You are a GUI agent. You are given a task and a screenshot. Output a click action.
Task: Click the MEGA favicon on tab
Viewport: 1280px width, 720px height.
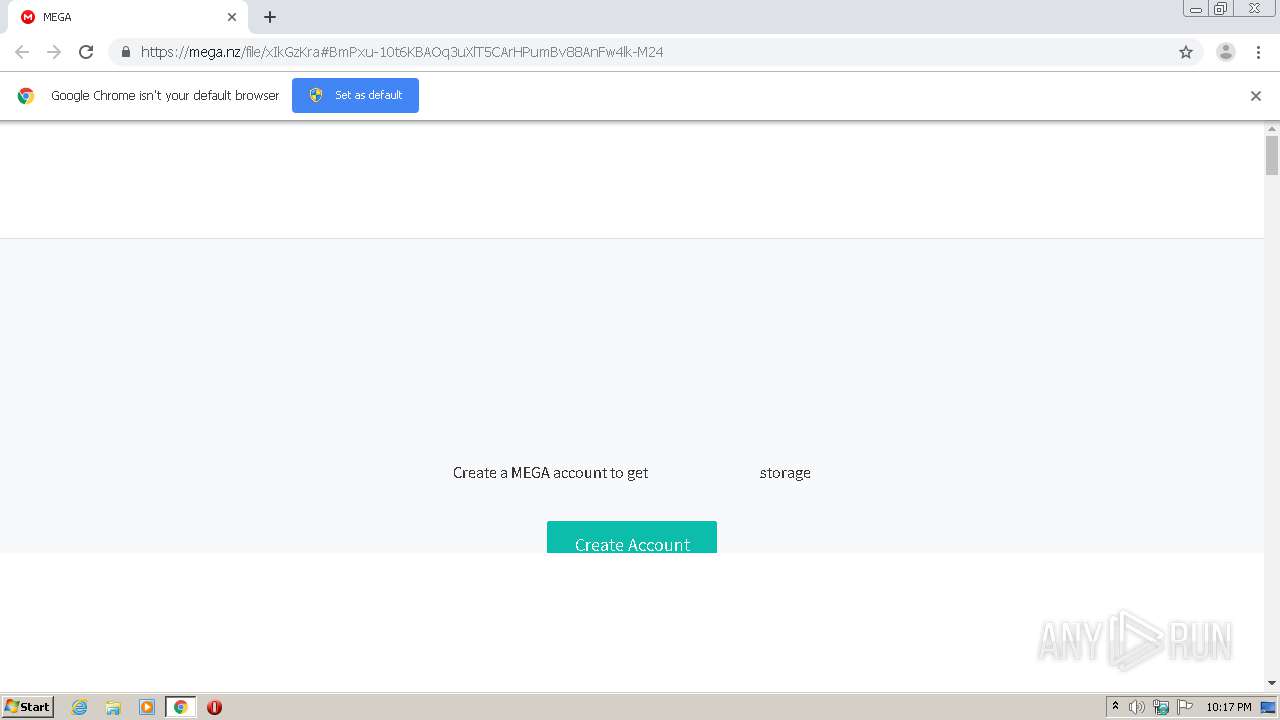point(28,17)
